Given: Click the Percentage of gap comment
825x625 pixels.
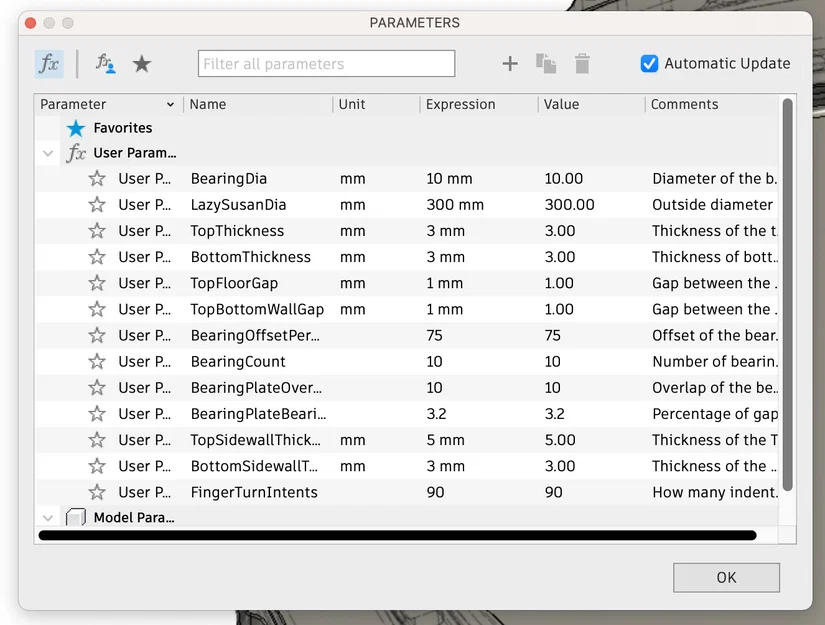Looking at the screenshot, I should (715, 414).
